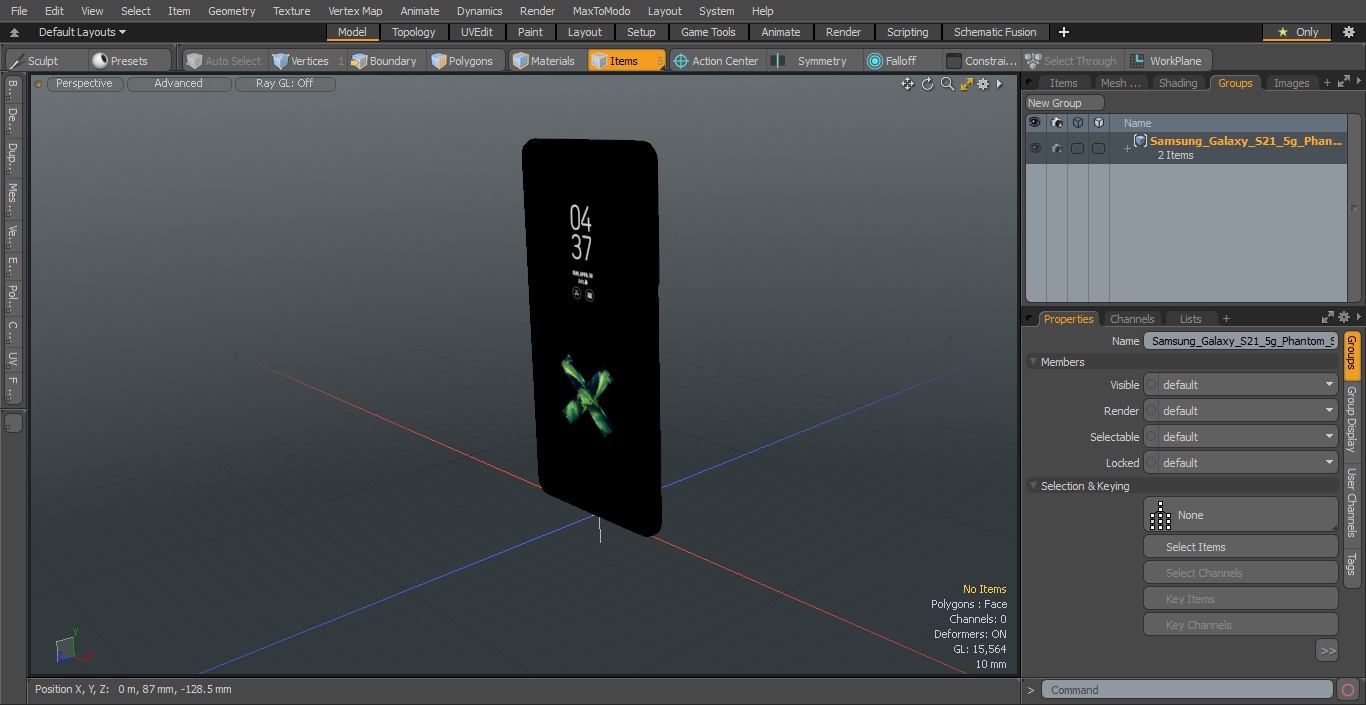Click the Name field in Properties
This screenshot has height=705, width=1366.
[1241, 341]
